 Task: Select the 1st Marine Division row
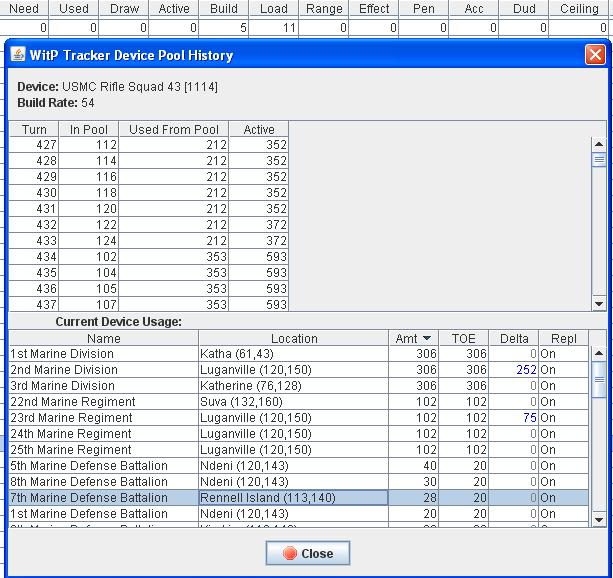click(x=299, y=354)
